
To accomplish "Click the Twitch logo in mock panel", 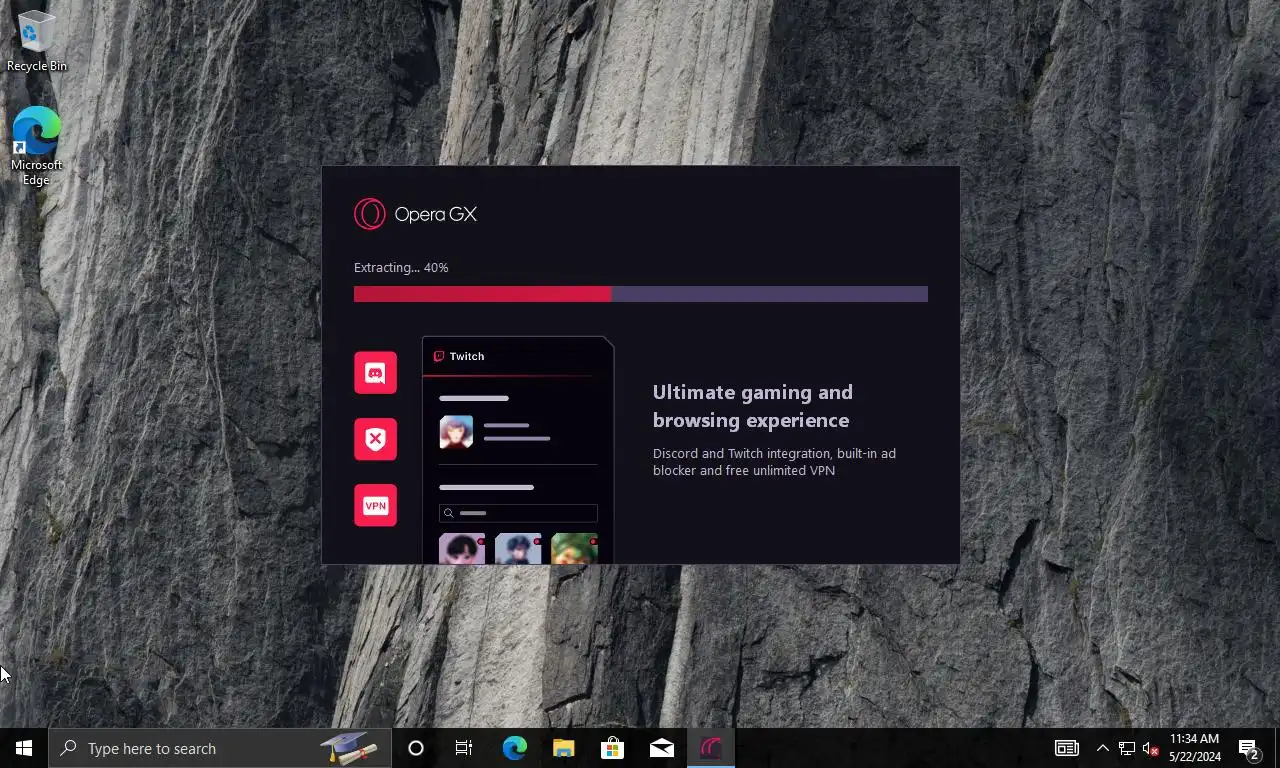I will point(439,356).
